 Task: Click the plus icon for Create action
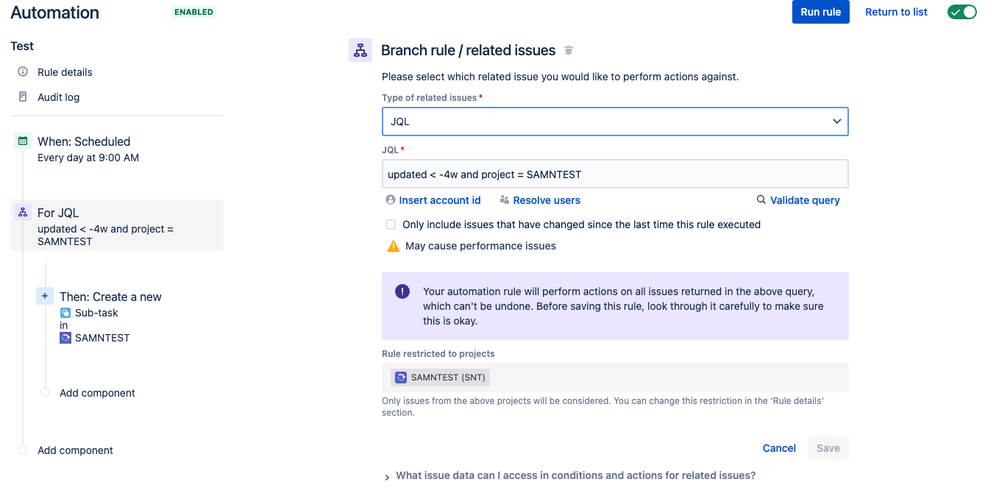pyautogui.click(x=45, y=296)
